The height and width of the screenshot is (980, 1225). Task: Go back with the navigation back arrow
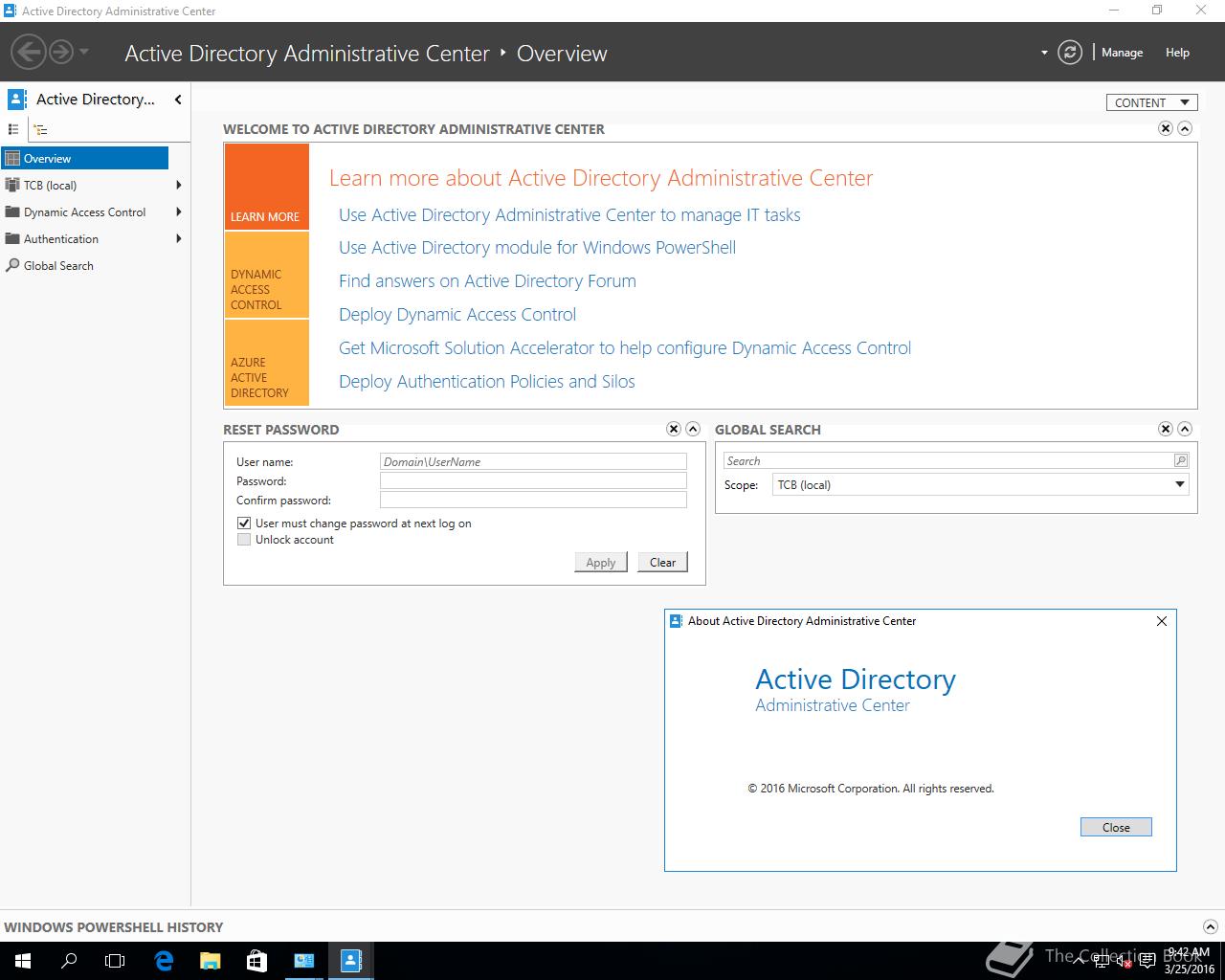tap(29, 52)
